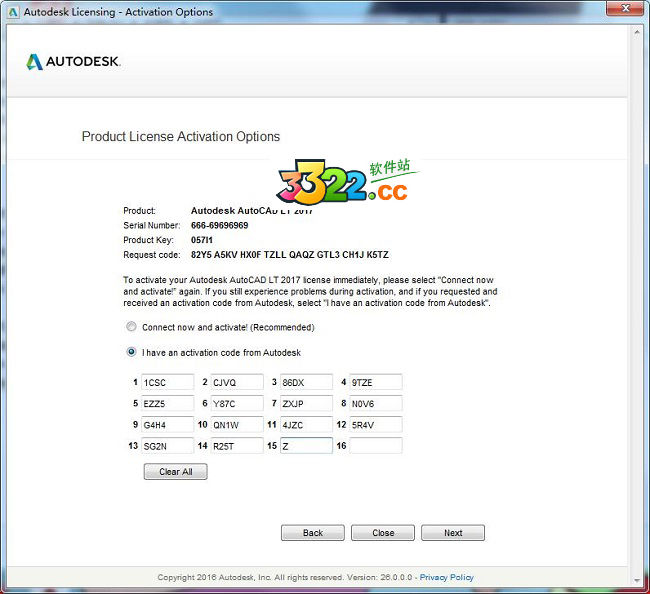The width and height of the screenshot is (650, 594).
Task: Click activation code field 9 containing G4H4
Action: [167, 424]
